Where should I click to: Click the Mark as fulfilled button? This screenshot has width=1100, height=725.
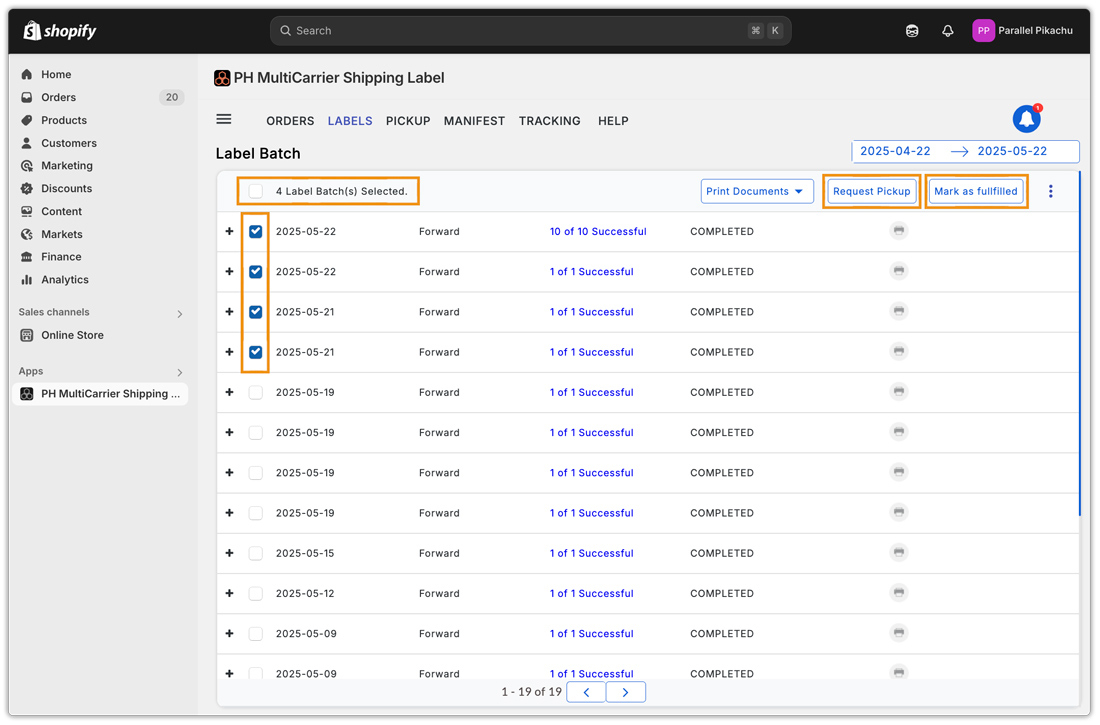click(x=976, y=192)
